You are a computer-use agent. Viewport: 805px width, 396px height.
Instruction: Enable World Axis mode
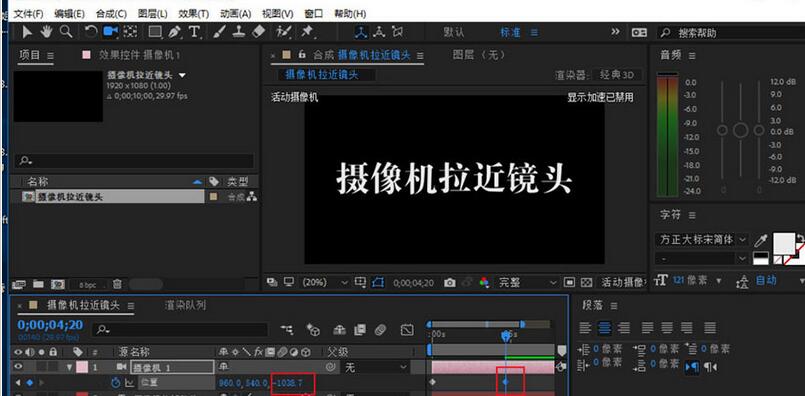coord(379,32)
